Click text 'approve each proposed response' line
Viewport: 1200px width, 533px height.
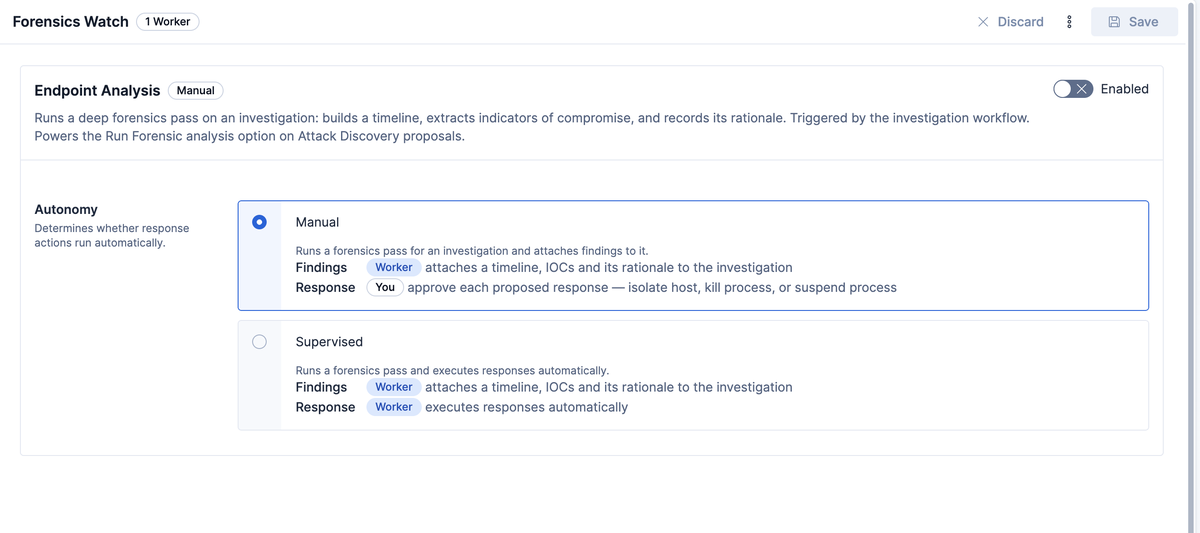click(x=652, y=287)
